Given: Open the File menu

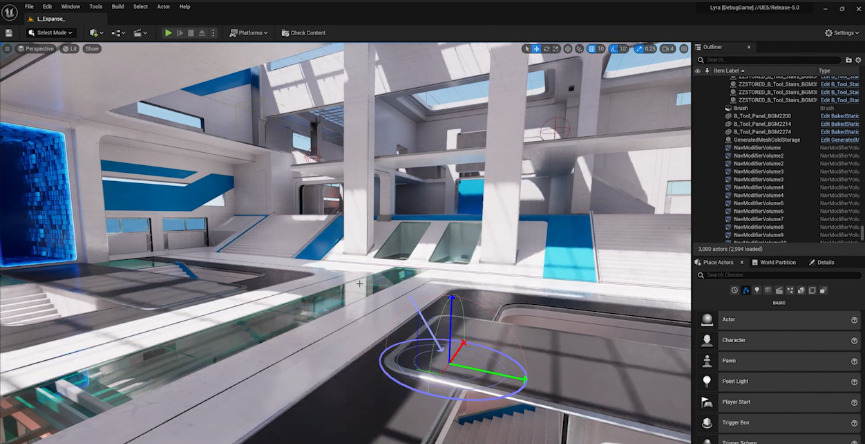Looking at the screenshot, I should (29, 7).
